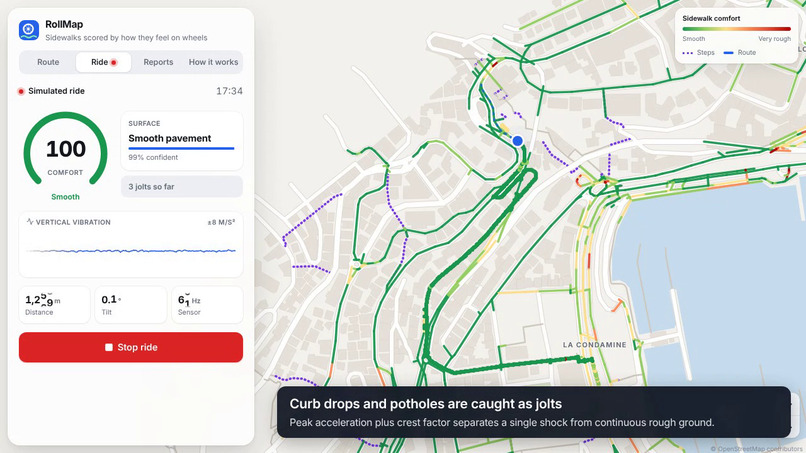Open the How it works tab
Image resolution: width=806 pixels, height=453 pixels.
point(213,62)
